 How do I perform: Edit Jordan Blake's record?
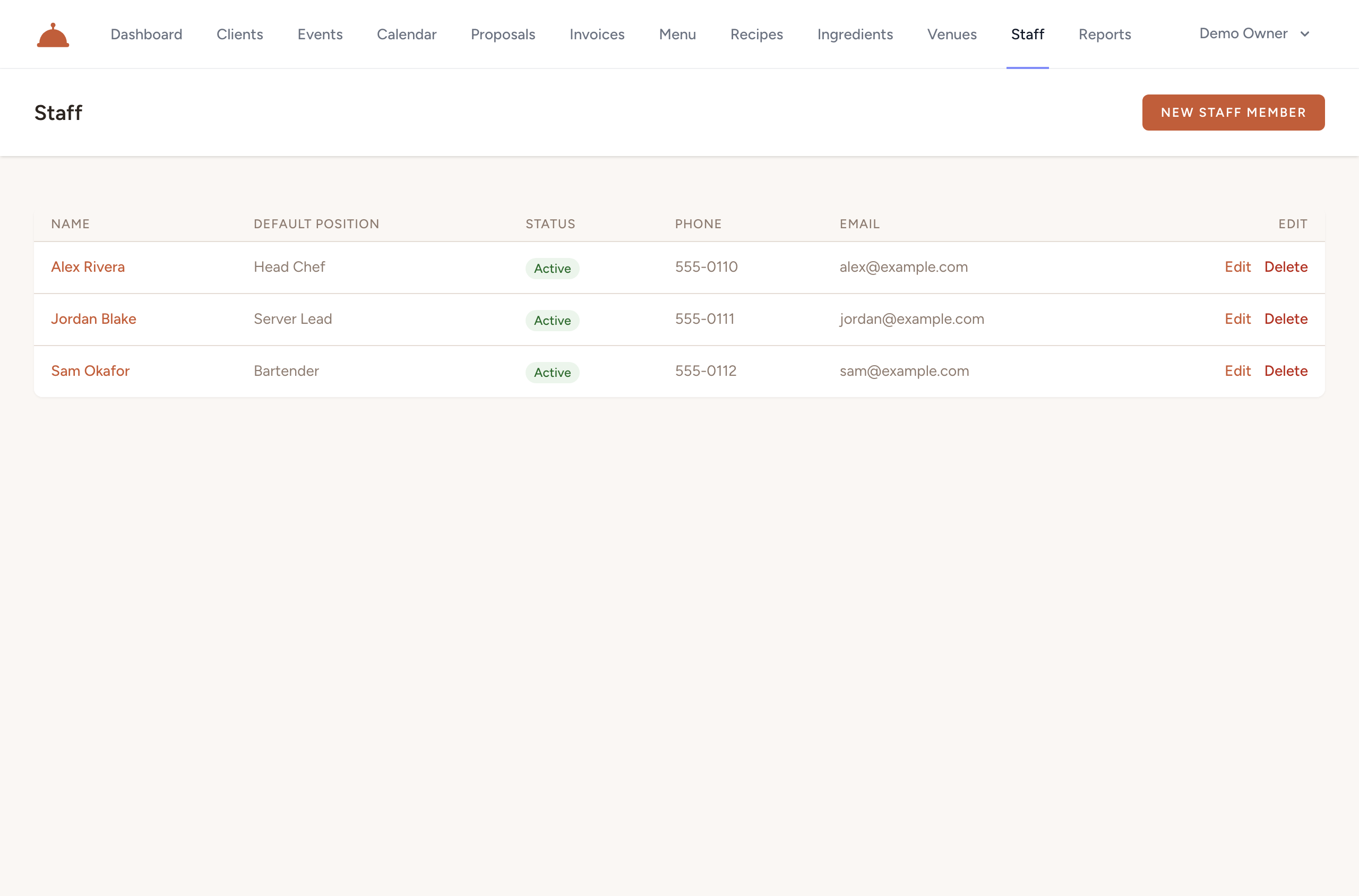click(x=1237, y=319)
